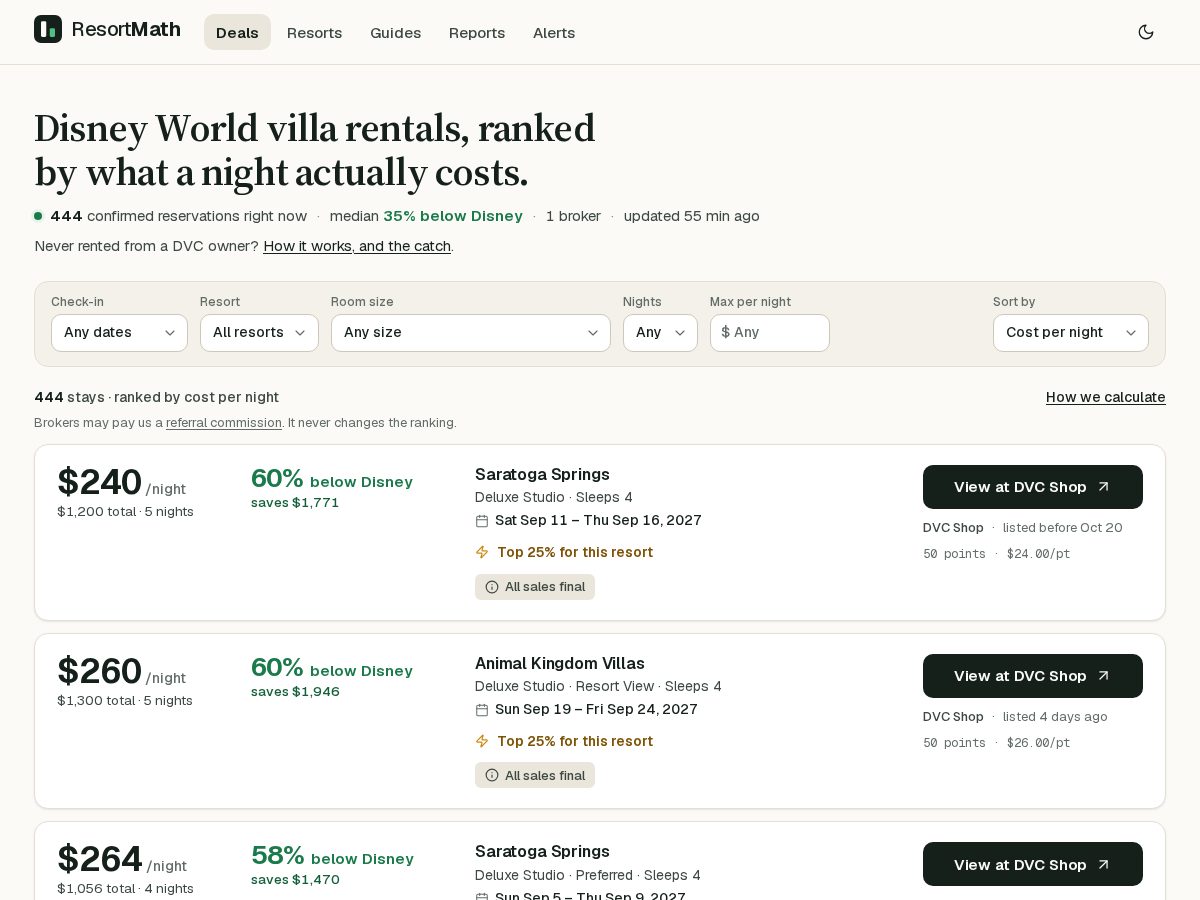The image size is (1200, 900).
Task: Click All sales final badge on Animal Kingdom listing
Action: click(535, 776)
